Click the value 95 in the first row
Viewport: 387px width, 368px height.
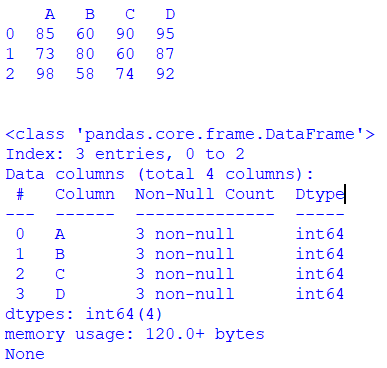pos(165,34)
